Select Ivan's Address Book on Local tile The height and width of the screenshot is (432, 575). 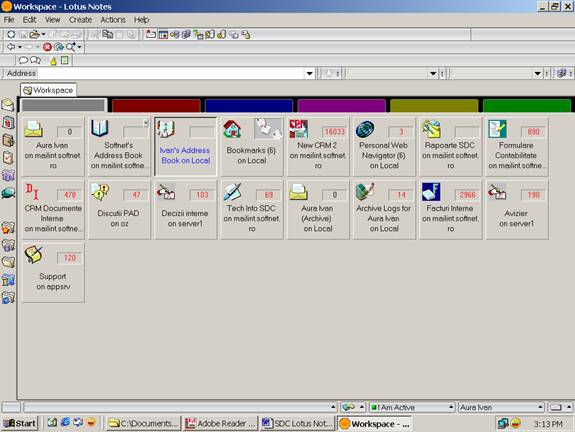click(x=186, y=146)
